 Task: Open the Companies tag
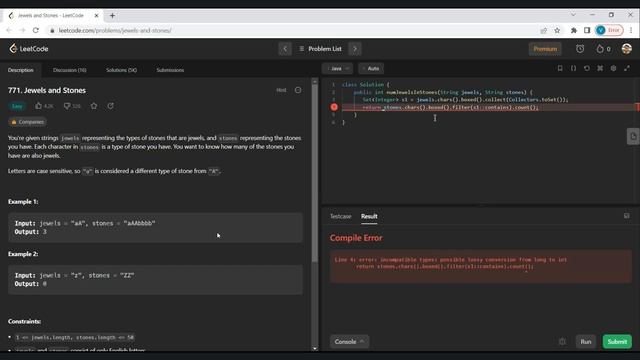point(27,122)
